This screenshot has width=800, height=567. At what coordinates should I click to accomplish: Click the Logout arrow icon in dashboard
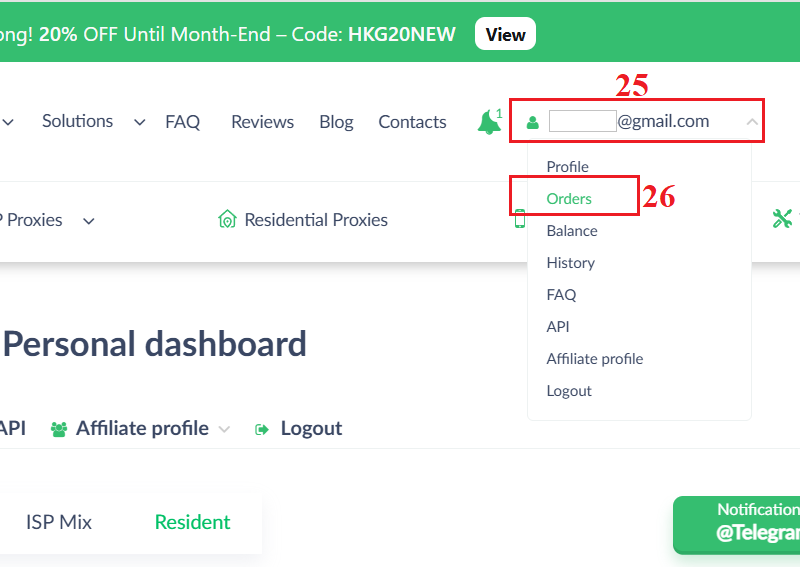coord(263,429)
